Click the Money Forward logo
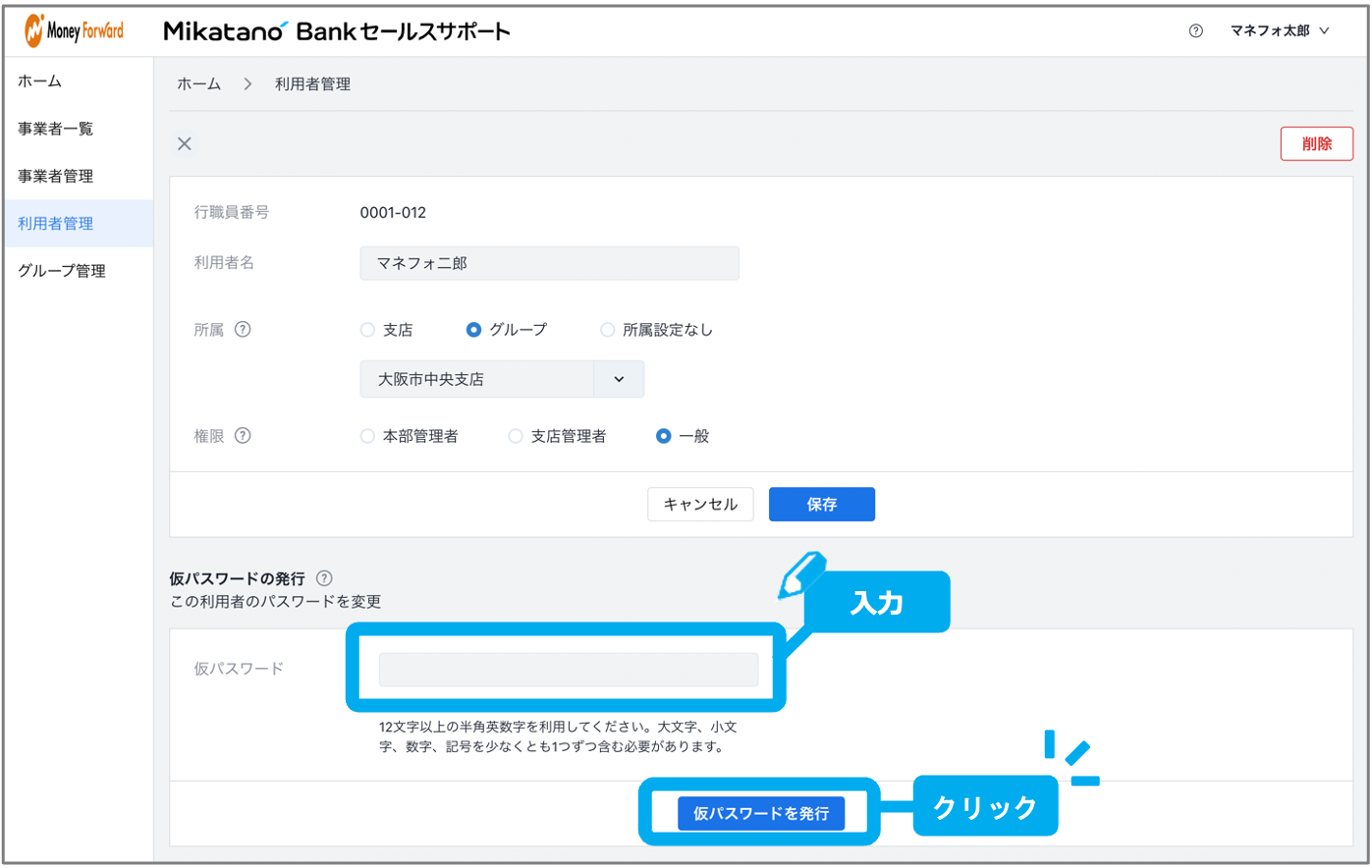 (x=75, y=31)
